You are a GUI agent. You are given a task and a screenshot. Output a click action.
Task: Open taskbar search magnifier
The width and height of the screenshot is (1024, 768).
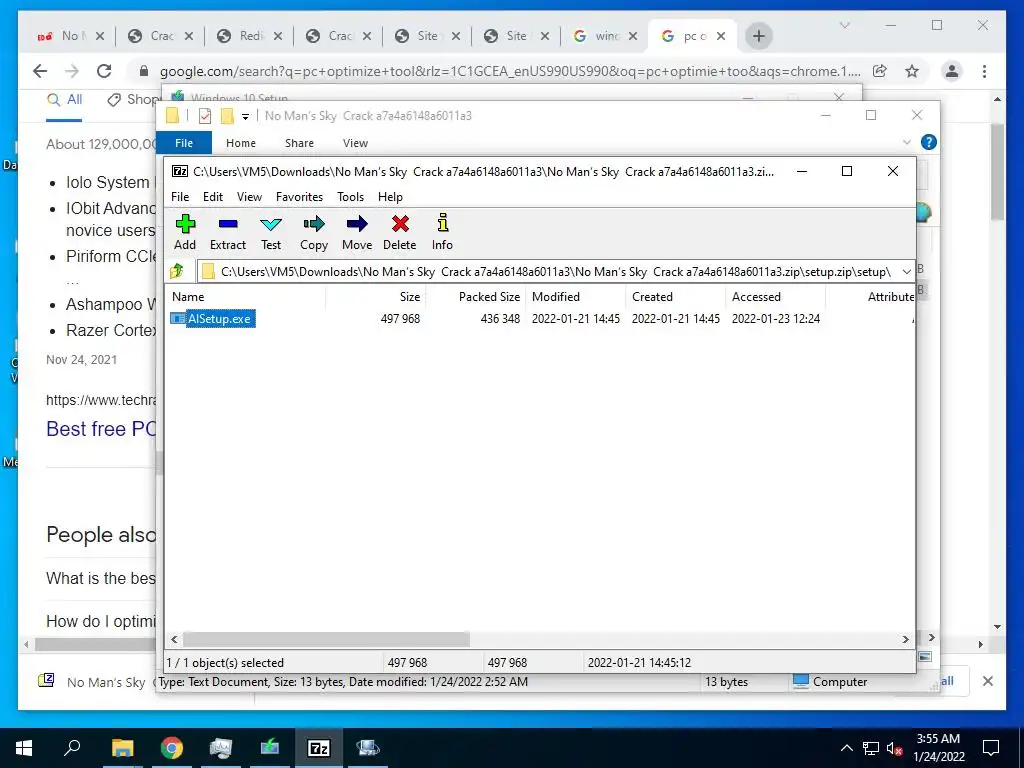(x=72, y=748)
